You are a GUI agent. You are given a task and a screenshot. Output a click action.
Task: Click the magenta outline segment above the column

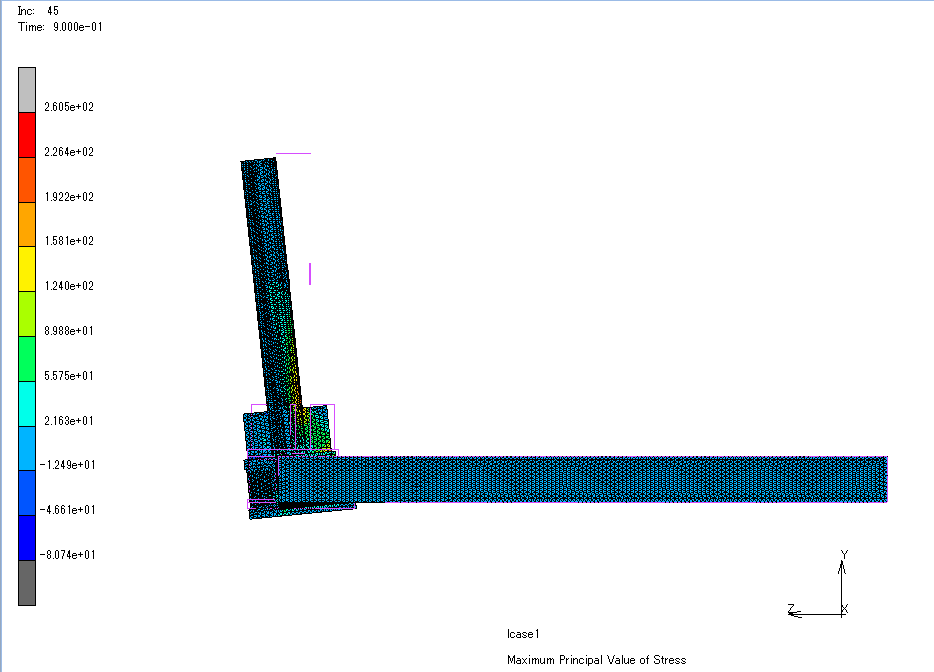point(293,153)
